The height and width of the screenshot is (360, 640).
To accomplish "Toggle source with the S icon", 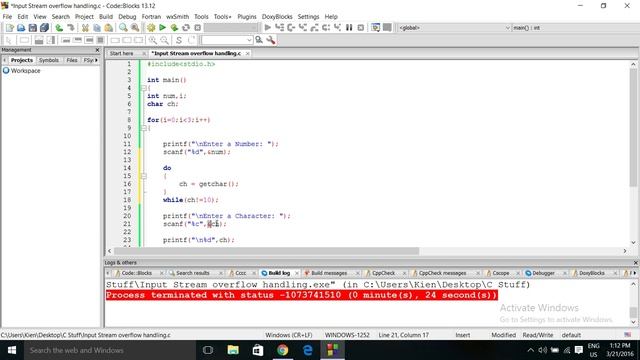I will 179,40.
